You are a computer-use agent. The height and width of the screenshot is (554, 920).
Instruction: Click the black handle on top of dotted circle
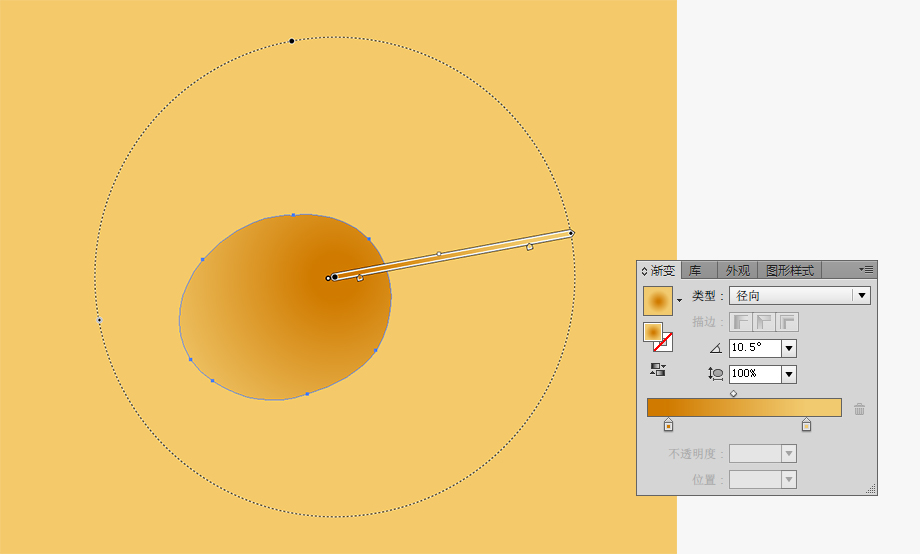pos(292,41)
